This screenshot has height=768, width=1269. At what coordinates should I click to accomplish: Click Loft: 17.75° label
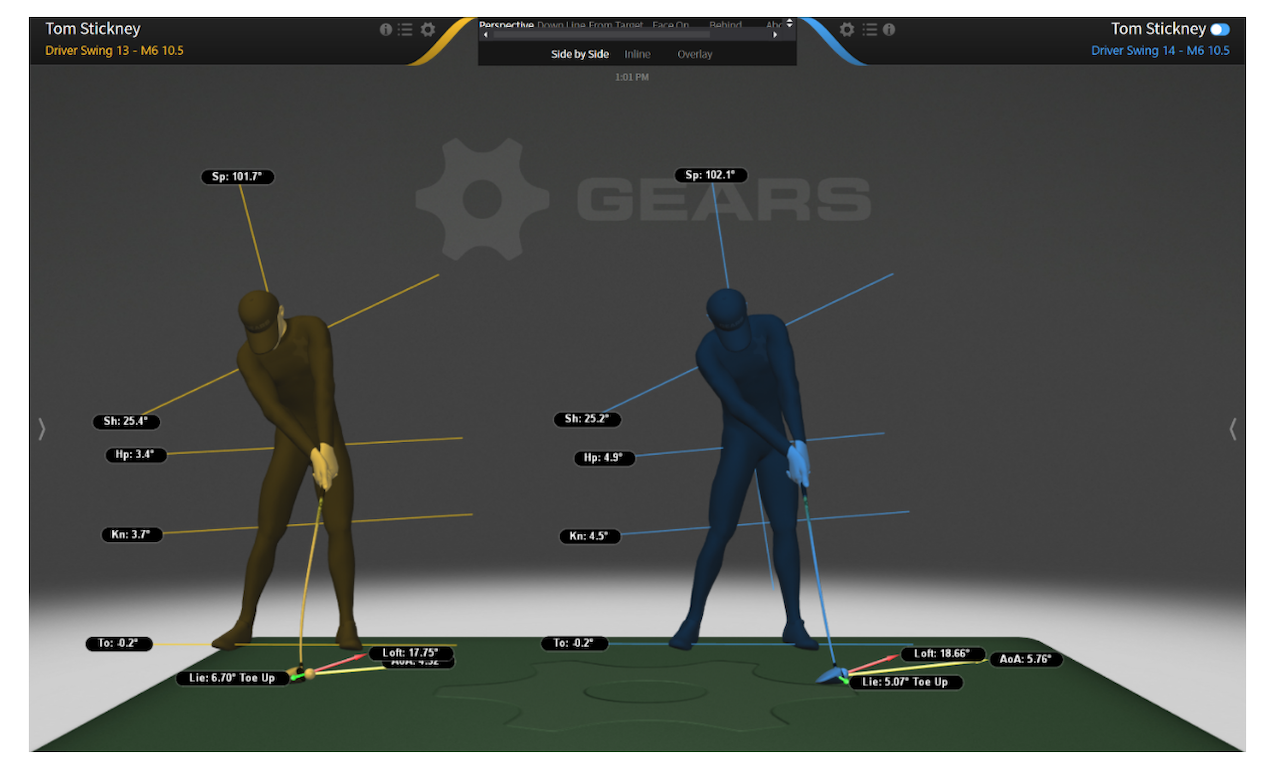coord(412,652)
